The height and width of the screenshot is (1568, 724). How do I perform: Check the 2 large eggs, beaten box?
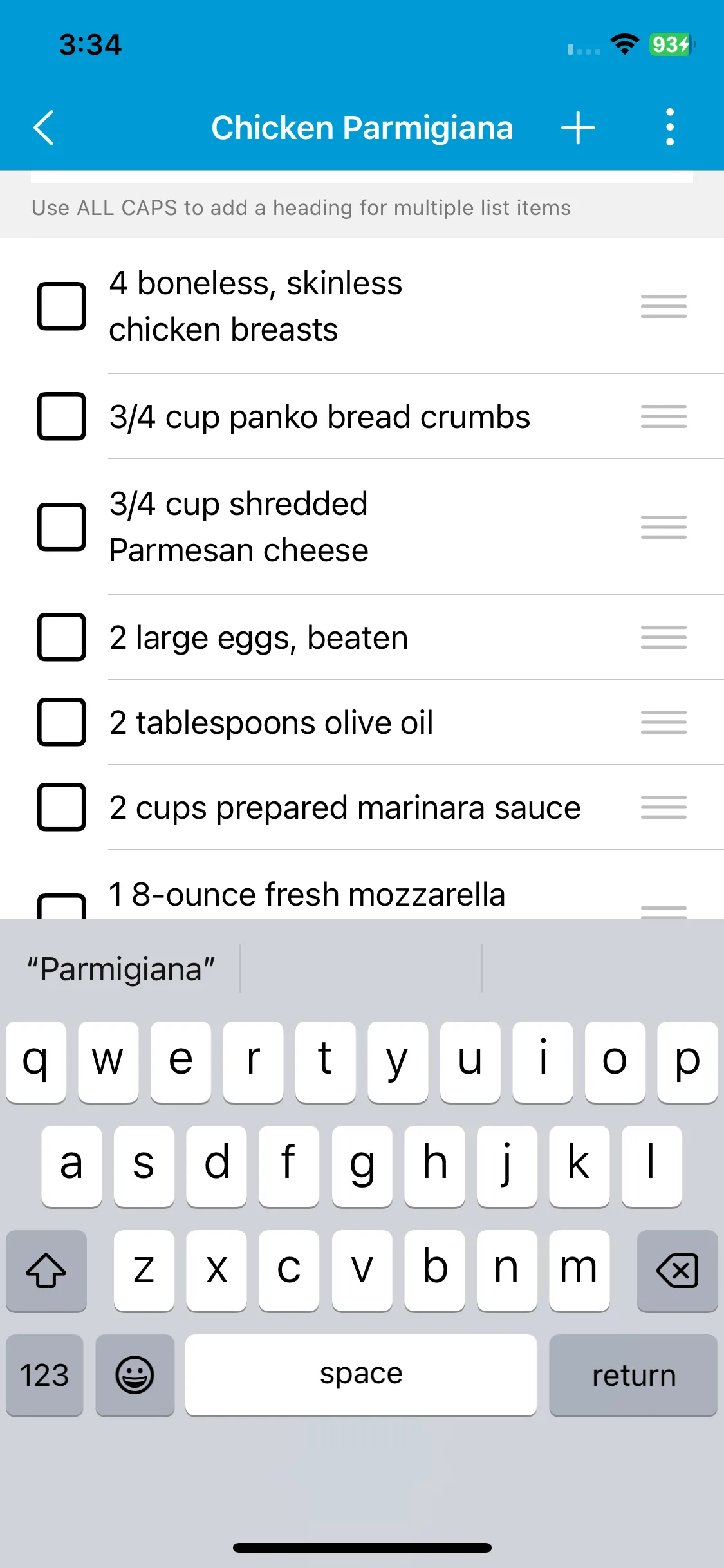pyautogui.click(x=62, y=637)
